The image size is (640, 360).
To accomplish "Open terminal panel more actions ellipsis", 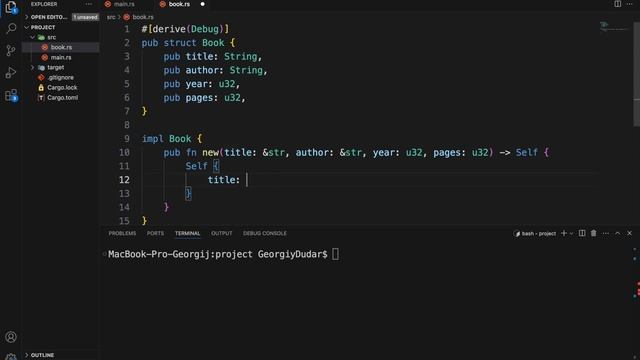I will point(606,233).
